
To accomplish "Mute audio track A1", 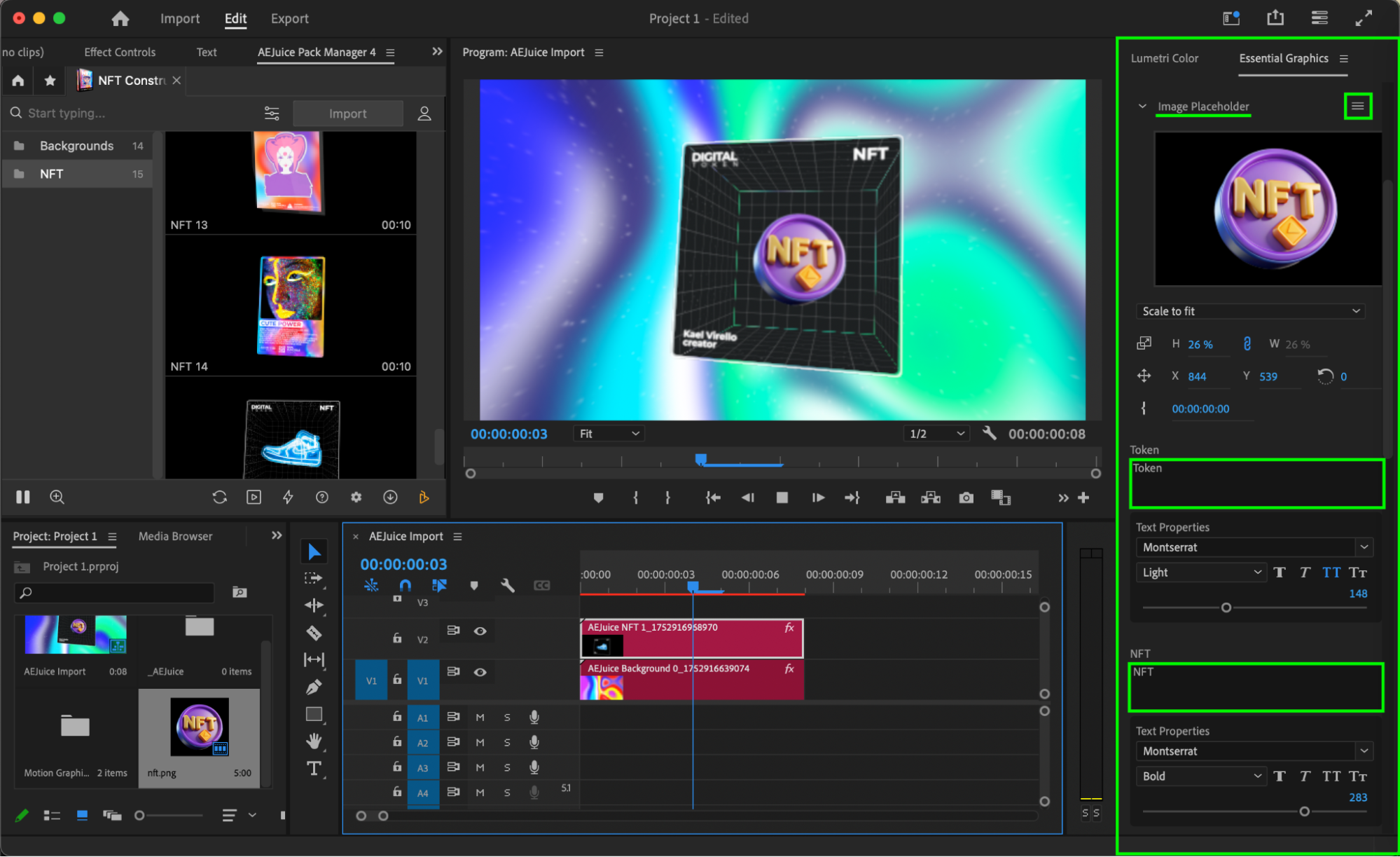I will [480, 717].
